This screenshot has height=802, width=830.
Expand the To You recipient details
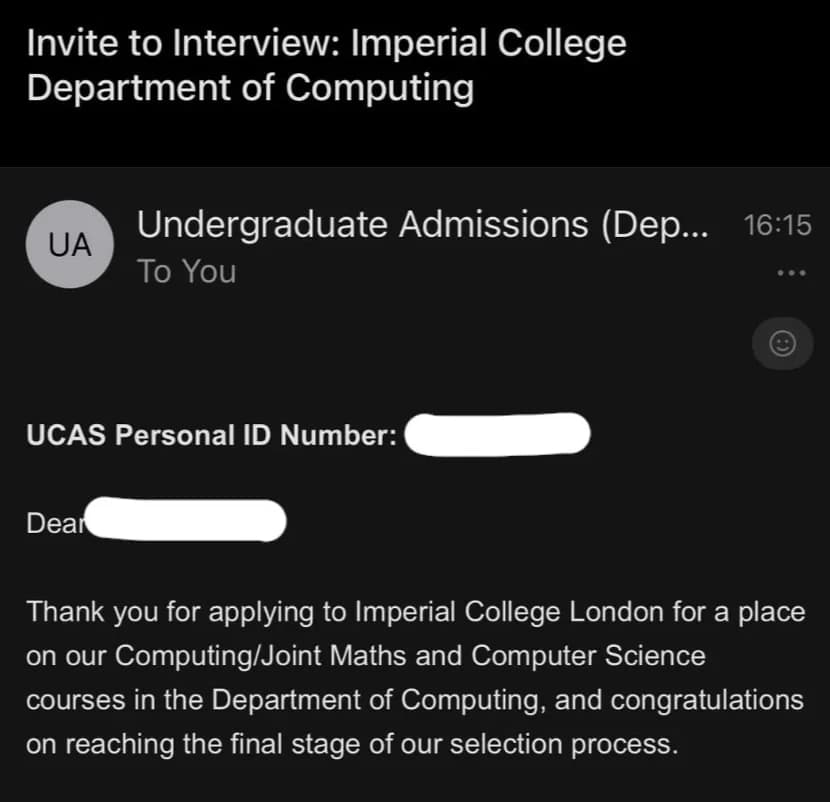(x=186, y=270)
